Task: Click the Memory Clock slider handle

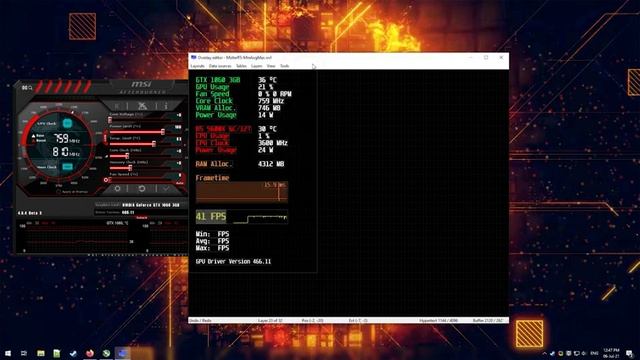Action: coord(130,168)
